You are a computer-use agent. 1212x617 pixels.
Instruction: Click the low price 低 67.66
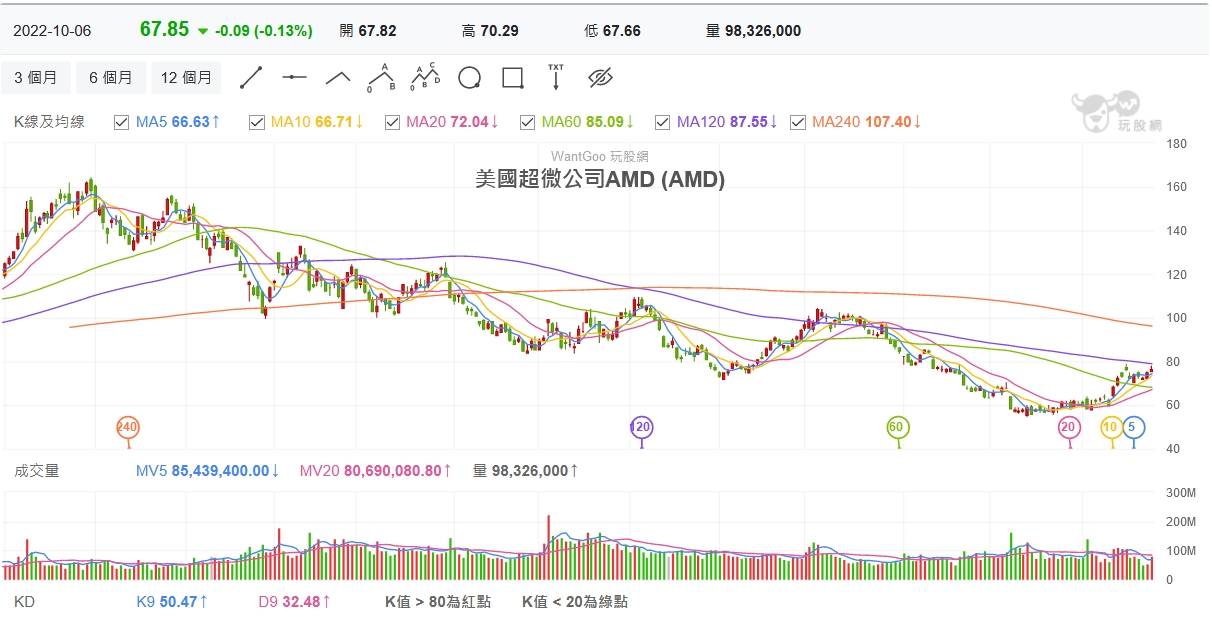(612, 31)
